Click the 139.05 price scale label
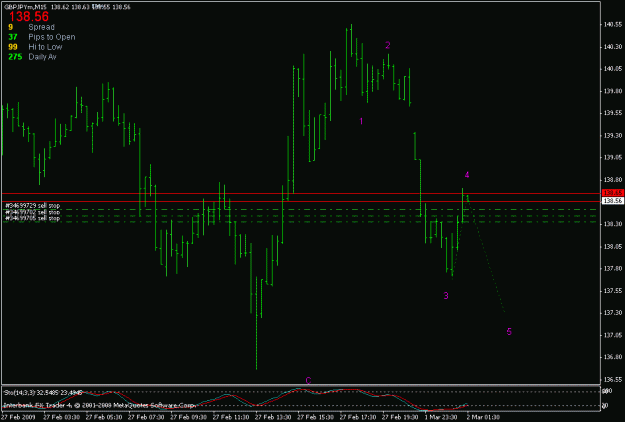Viewport: 625px width, 422px height. pos(613,157)
